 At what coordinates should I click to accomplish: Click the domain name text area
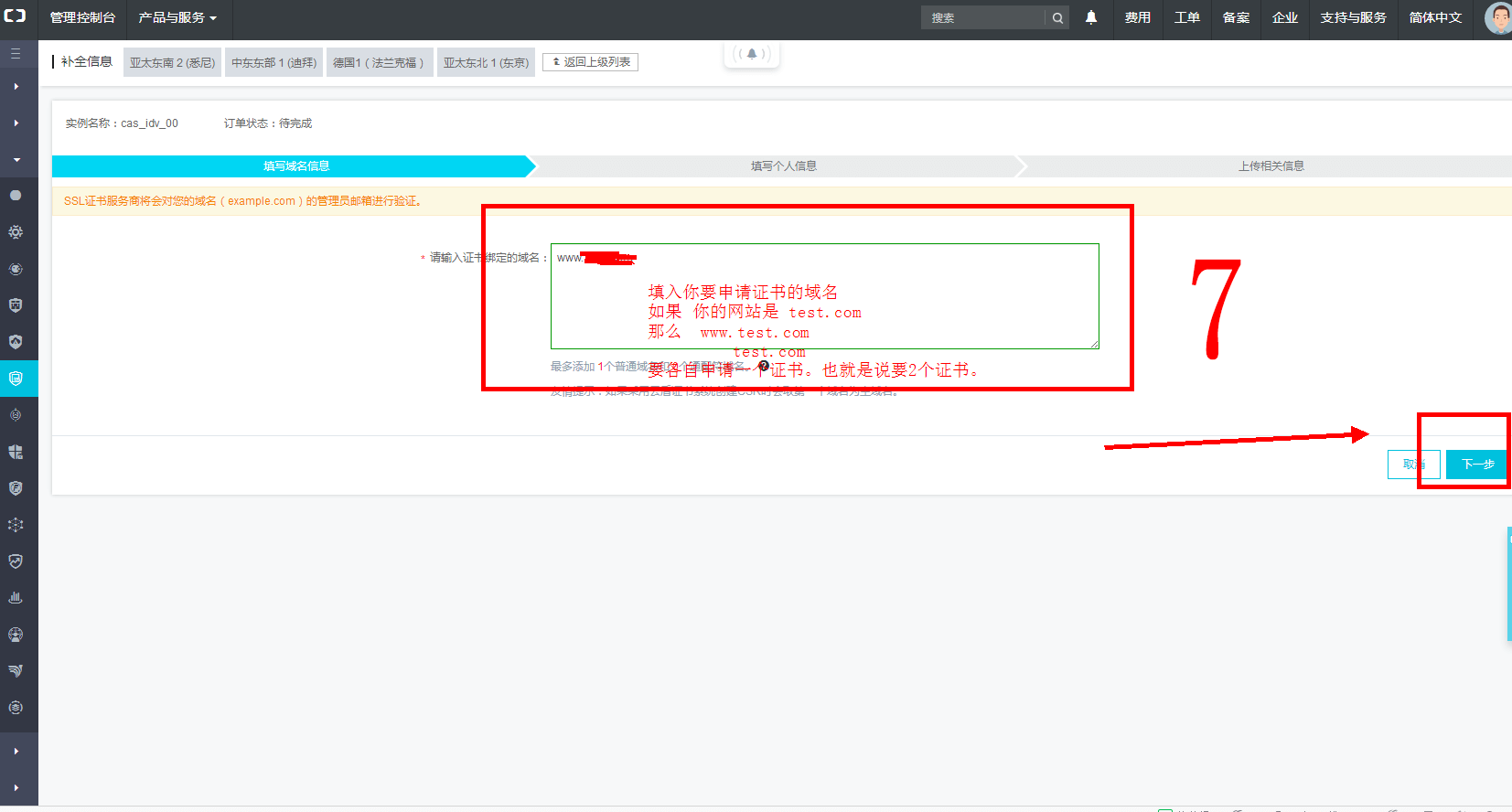823,295
